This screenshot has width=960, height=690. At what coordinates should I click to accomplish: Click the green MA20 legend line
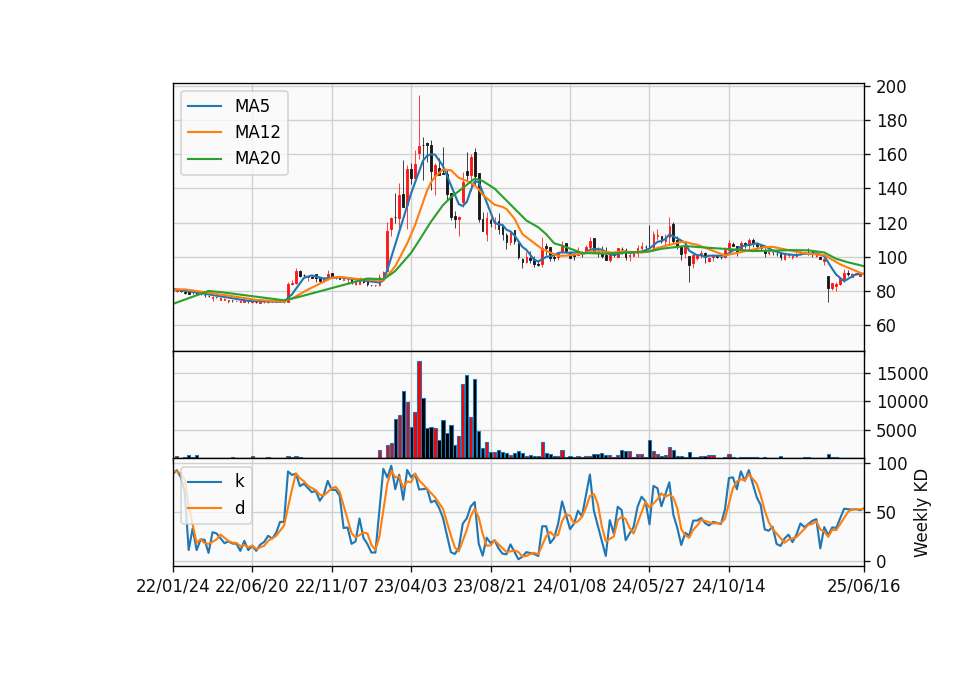(204, 159)
